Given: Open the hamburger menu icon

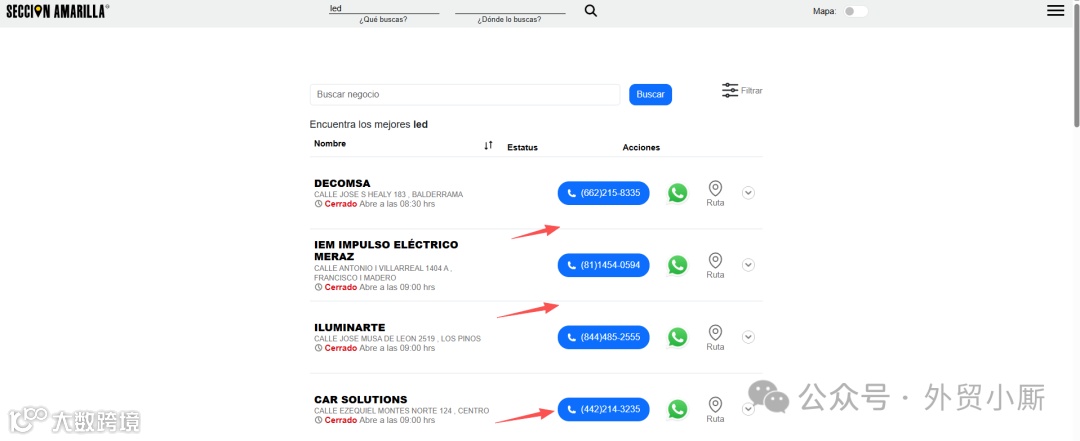Looking at the screenshot, I should coord(1055,10).
